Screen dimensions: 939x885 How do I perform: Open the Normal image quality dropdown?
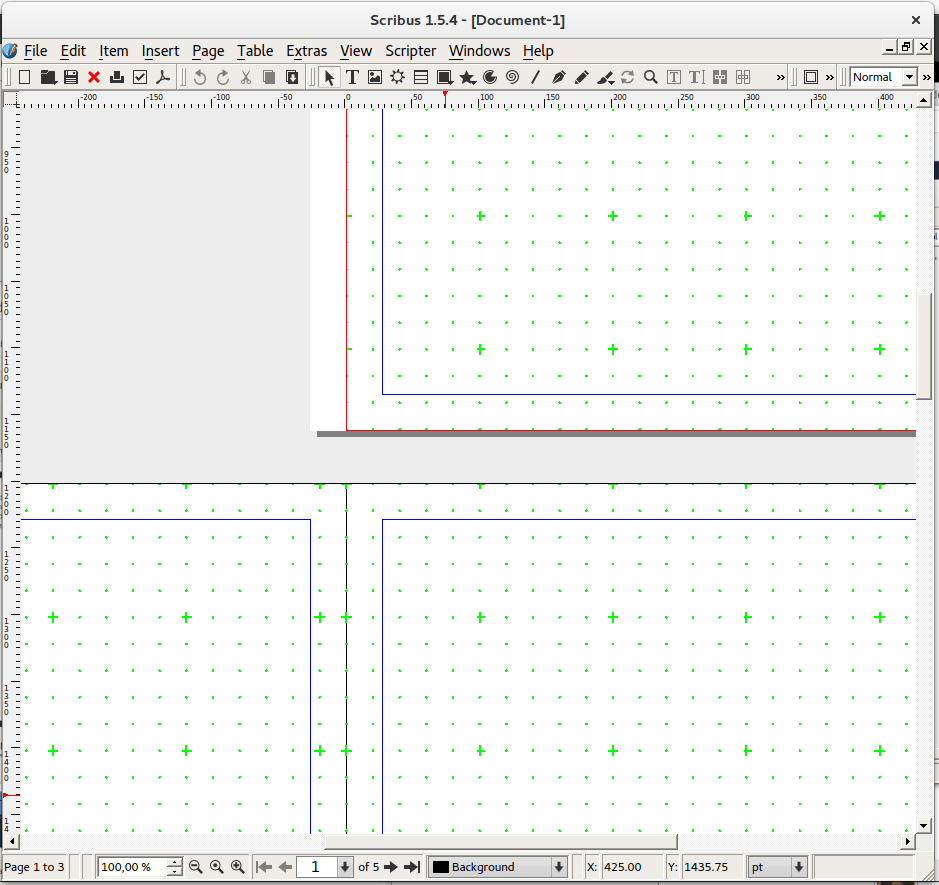pos(883,77)
